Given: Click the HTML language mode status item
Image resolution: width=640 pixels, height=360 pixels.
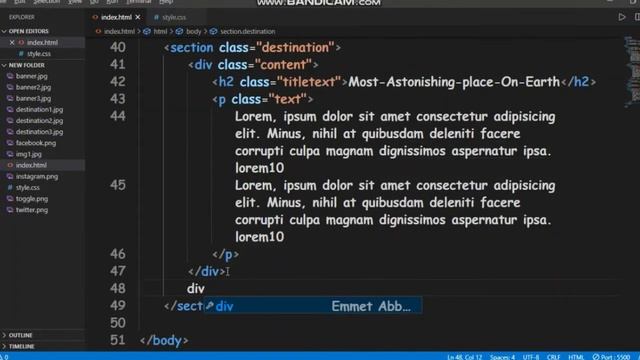Looking at the screenshot, I should tap(576, 357).
